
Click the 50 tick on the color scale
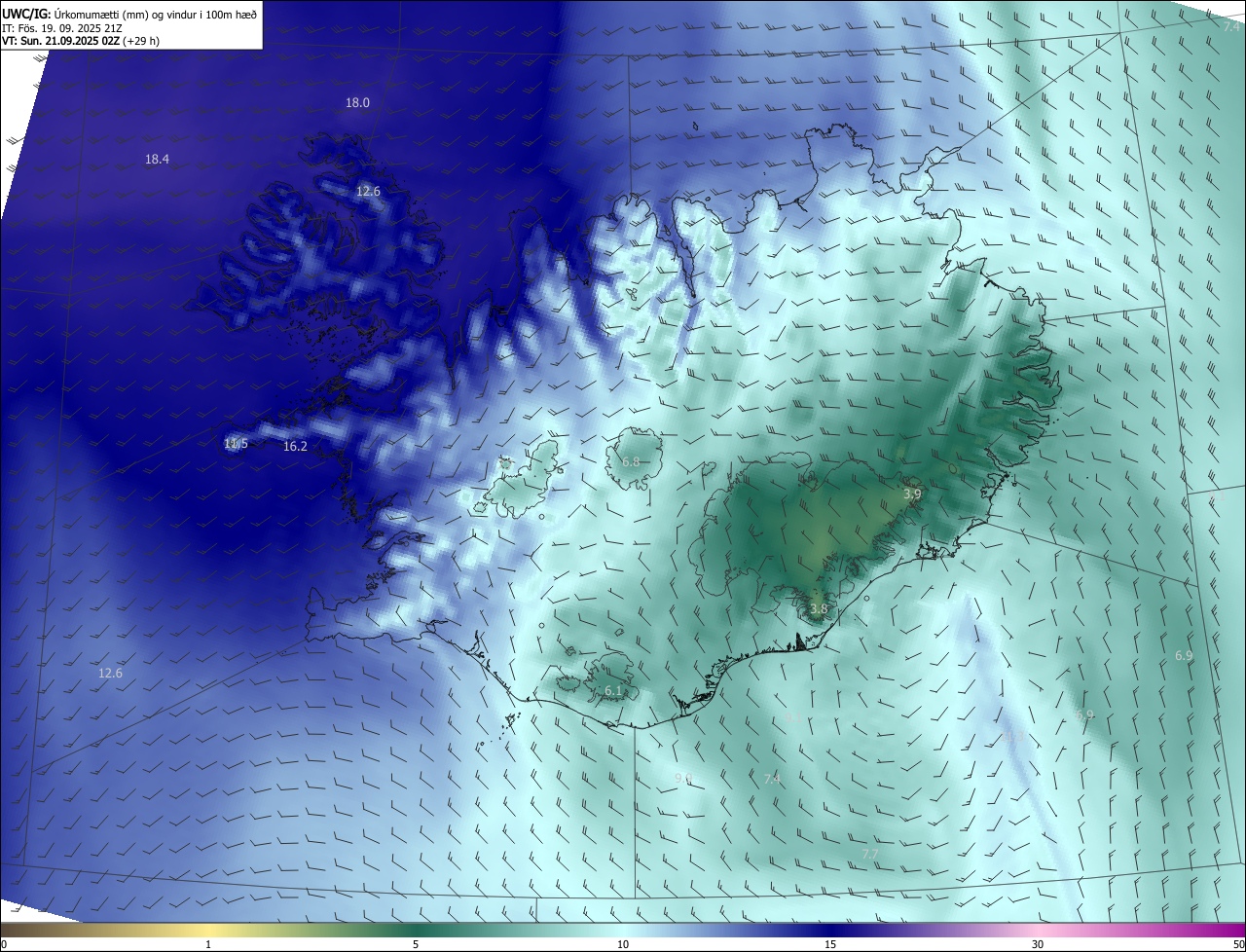pos(1238,944)
